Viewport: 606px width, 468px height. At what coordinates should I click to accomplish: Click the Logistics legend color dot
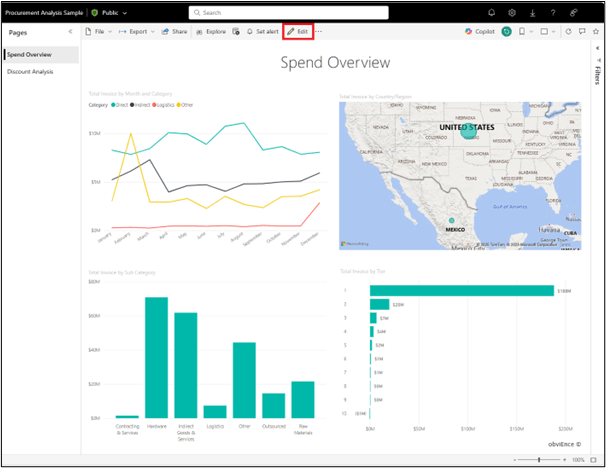click(154, 105)
